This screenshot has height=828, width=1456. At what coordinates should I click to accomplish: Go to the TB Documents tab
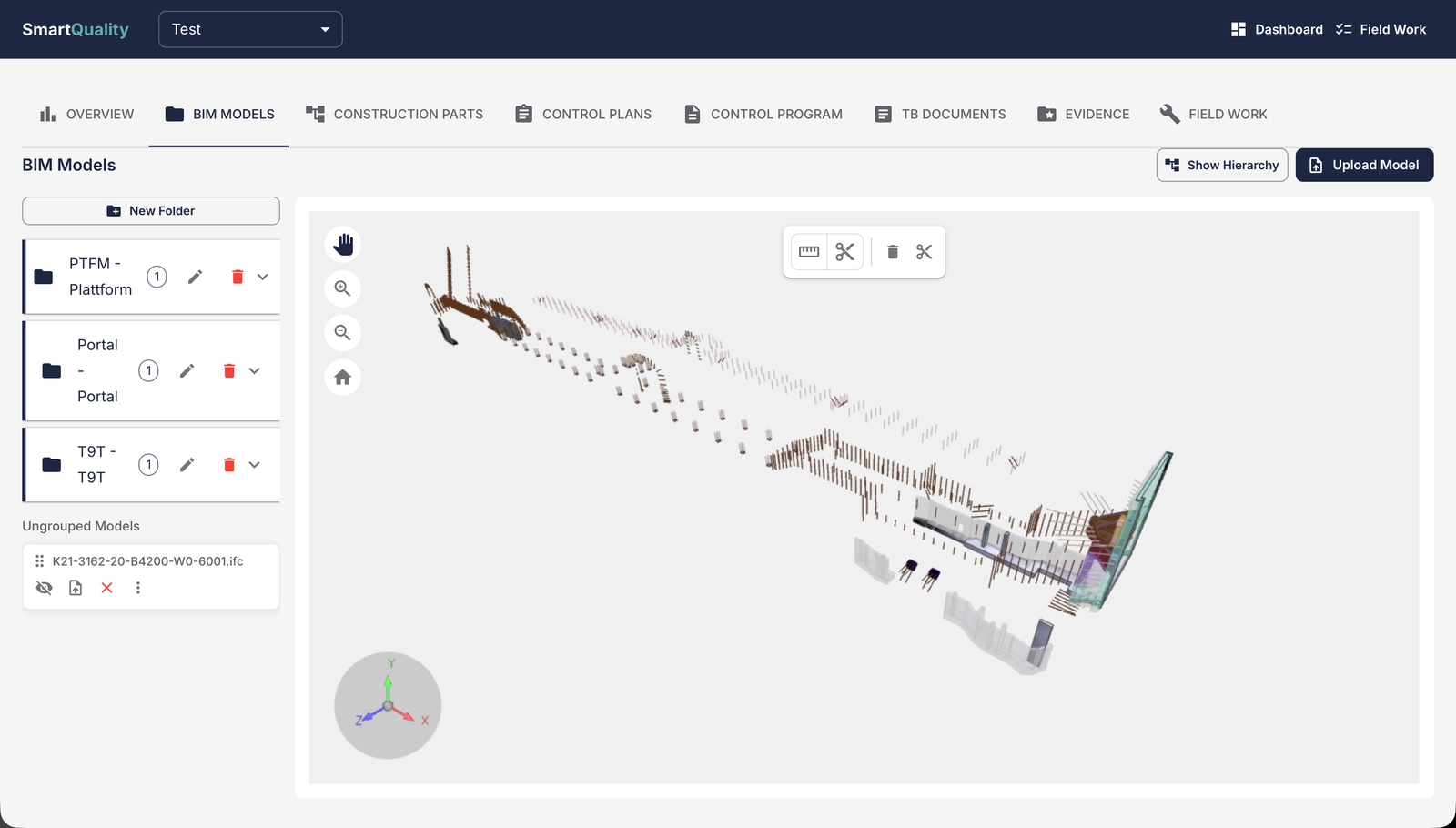coord(940,114)
